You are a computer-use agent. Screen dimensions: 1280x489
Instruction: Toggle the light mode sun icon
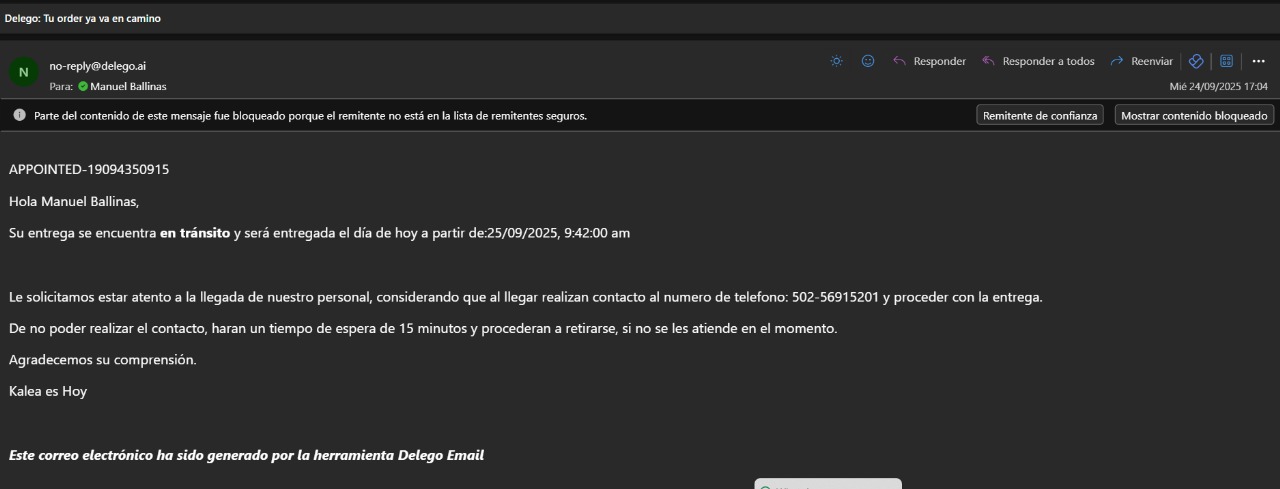(x=837, y=61)
